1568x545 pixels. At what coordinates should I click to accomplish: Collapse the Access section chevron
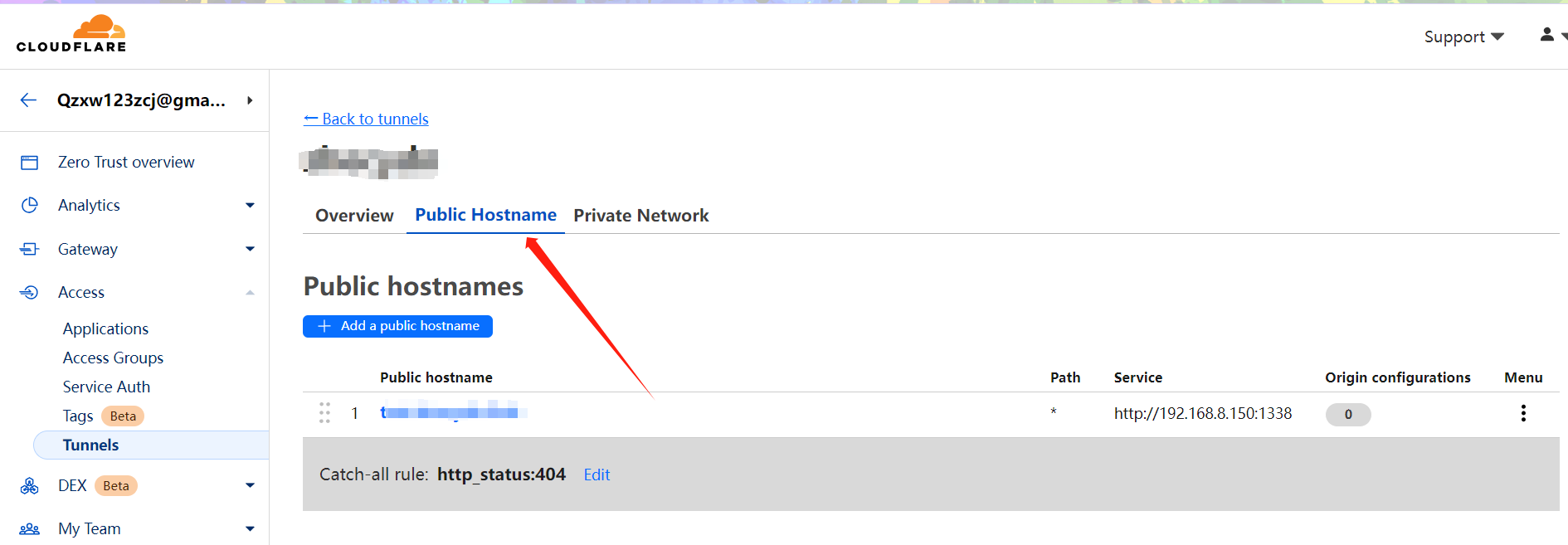[x=250, y=292]
